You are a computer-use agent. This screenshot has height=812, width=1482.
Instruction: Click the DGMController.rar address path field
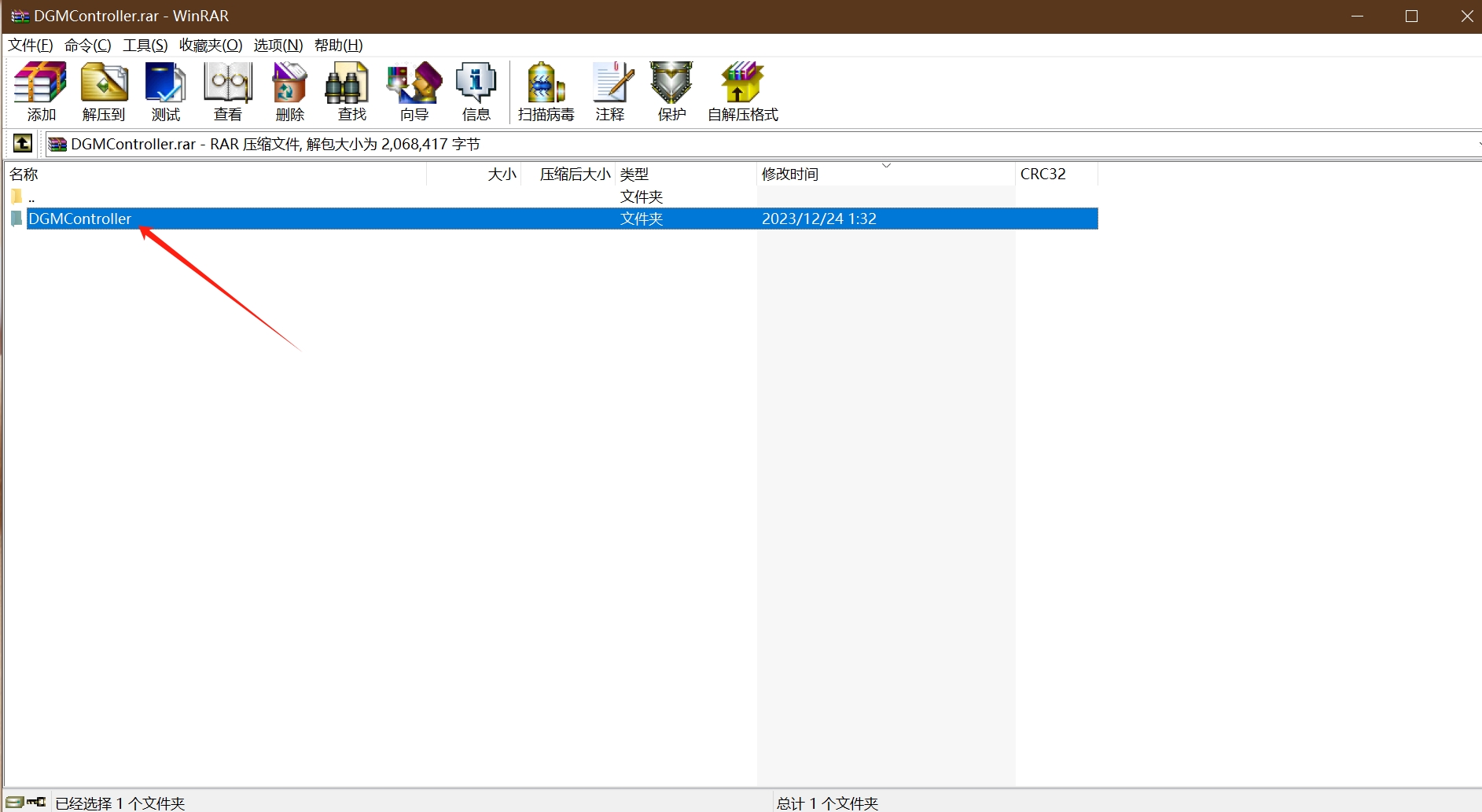[763, 144]
